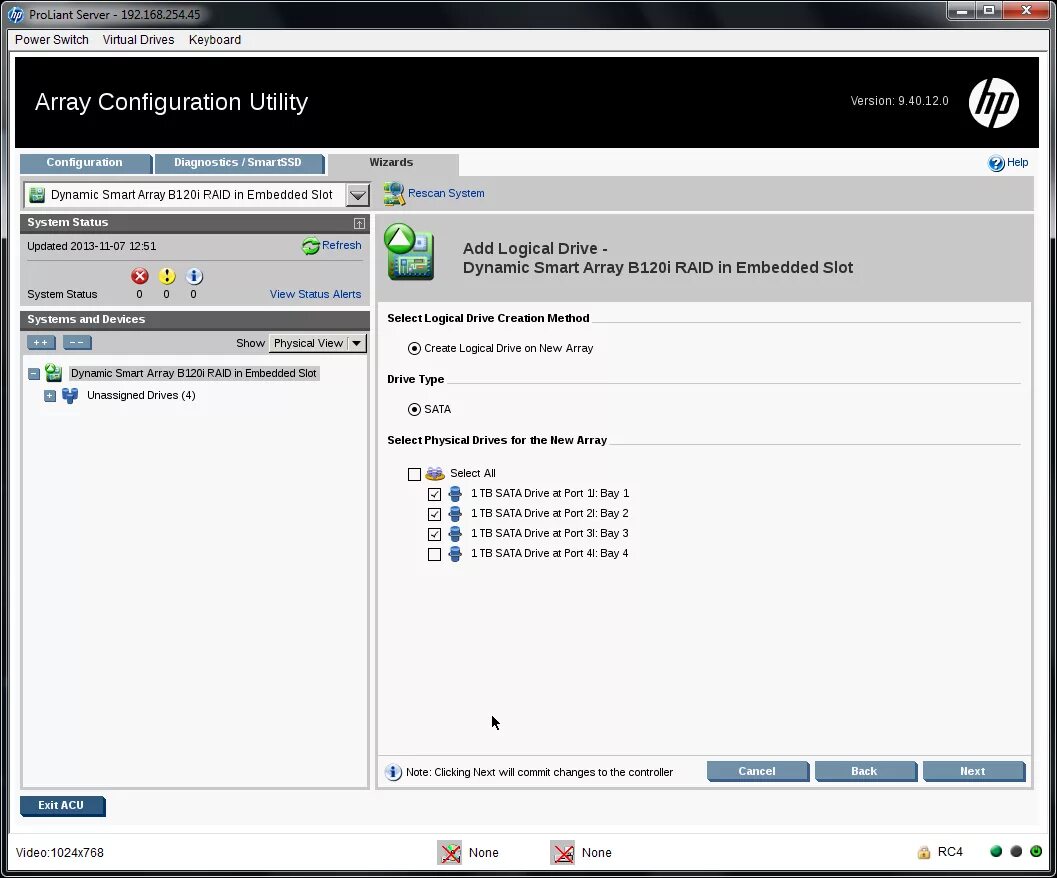
Task: Click the Add Logical Drive wizard icon
Action: pyautogui.click(x=409, y=252)
